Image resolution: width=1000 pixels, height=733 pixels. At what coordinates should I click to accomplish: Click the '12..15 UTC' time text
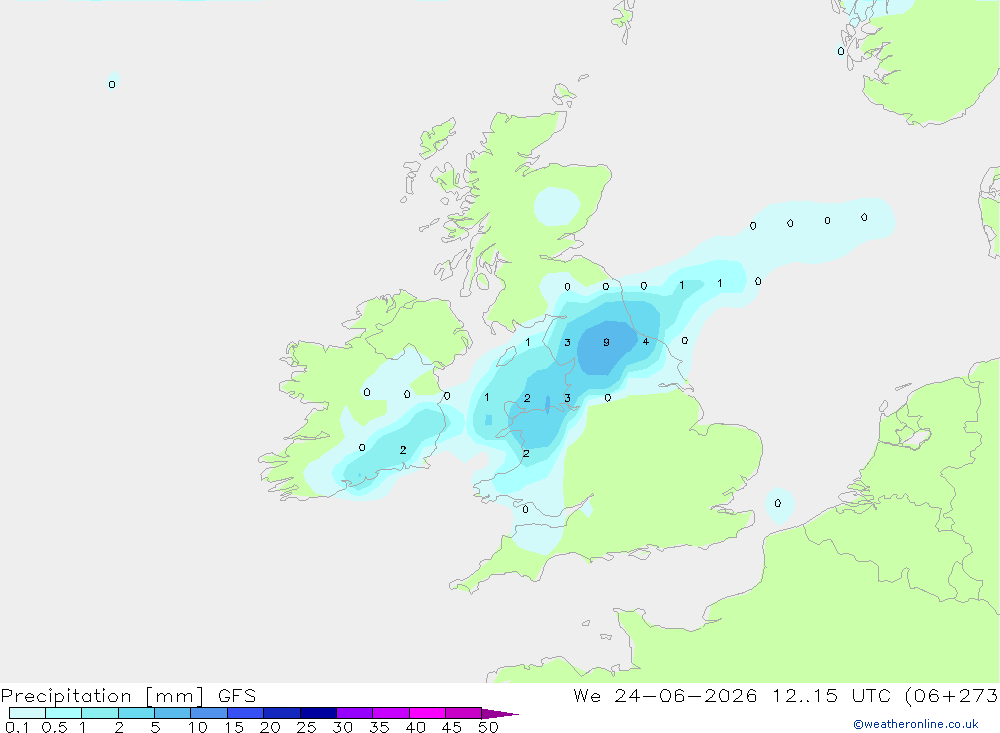click(831, 696)
